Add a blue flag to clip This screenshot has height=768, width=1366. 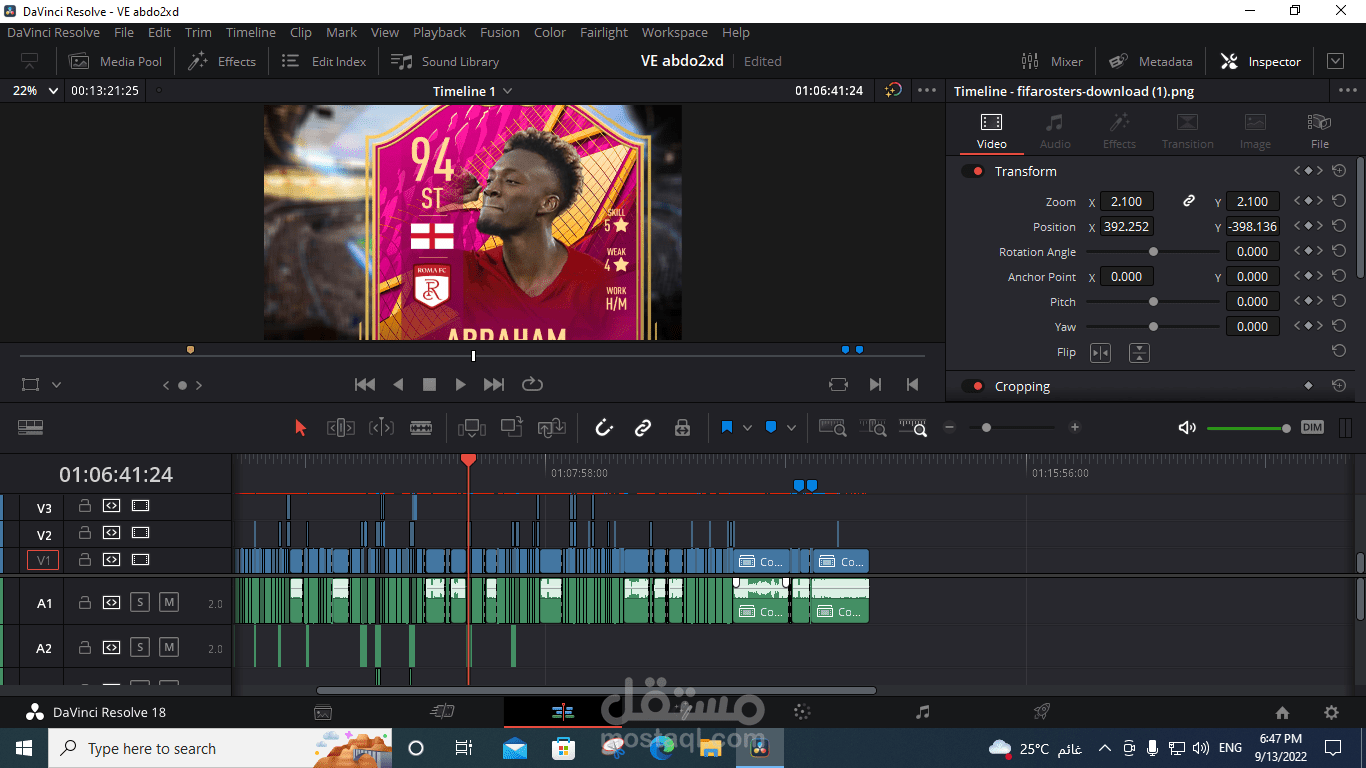click(727, 427)
